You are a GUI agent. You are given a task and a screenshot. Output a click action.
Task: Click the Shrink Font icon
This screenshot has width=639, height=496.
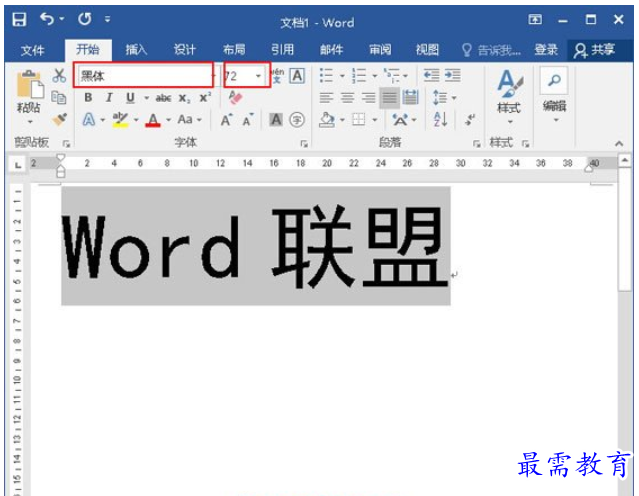point(247,120)
